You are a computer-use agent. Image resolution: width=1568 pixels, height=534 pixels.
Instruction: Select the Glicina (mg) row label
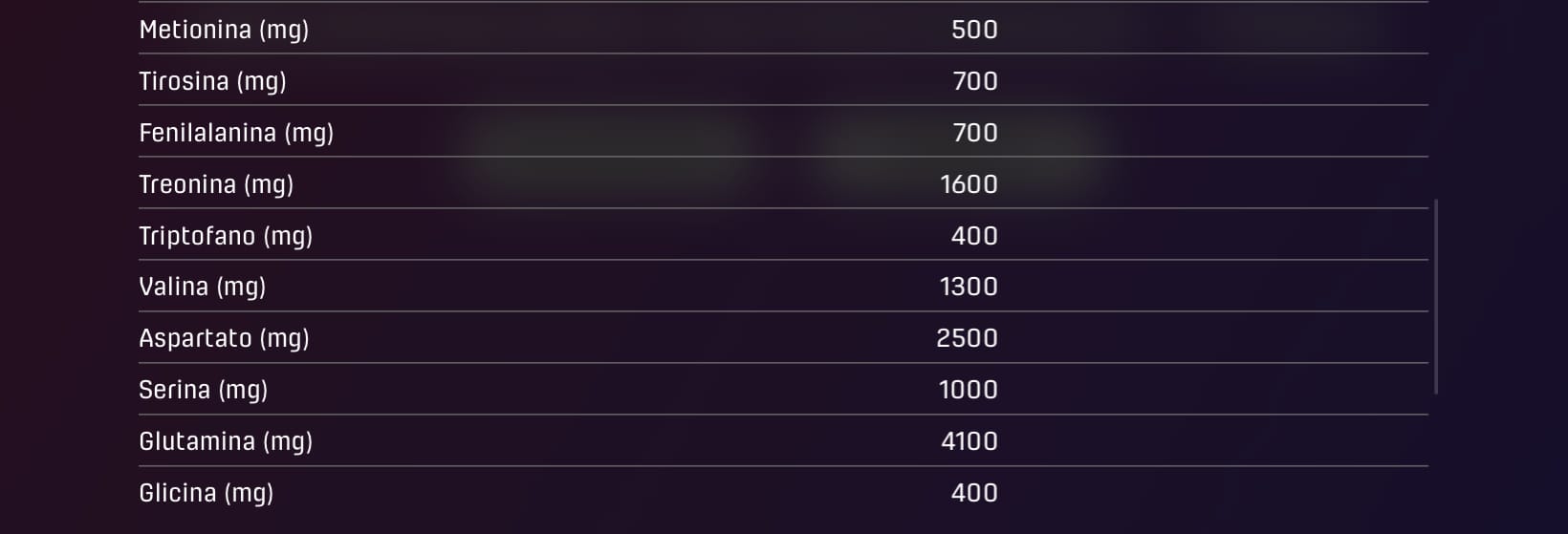coord(206,493)
